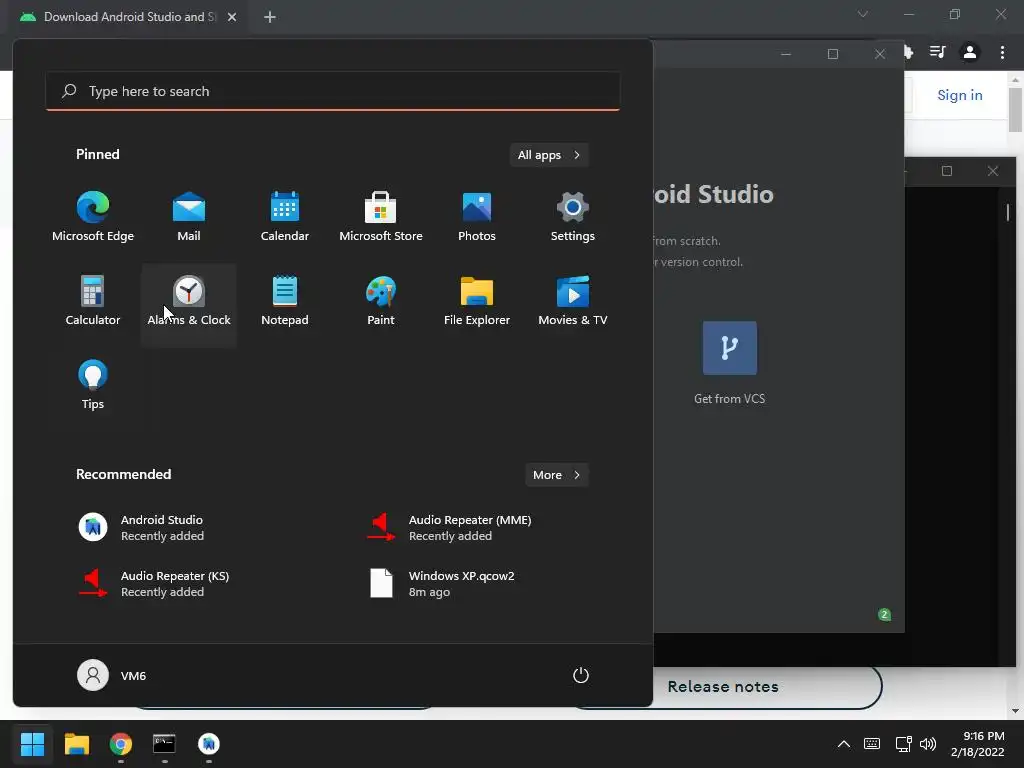The width and height of the screenshot is (1024, 768).
Task: Expand More recommended items
Action: click(x=557, y=475)
